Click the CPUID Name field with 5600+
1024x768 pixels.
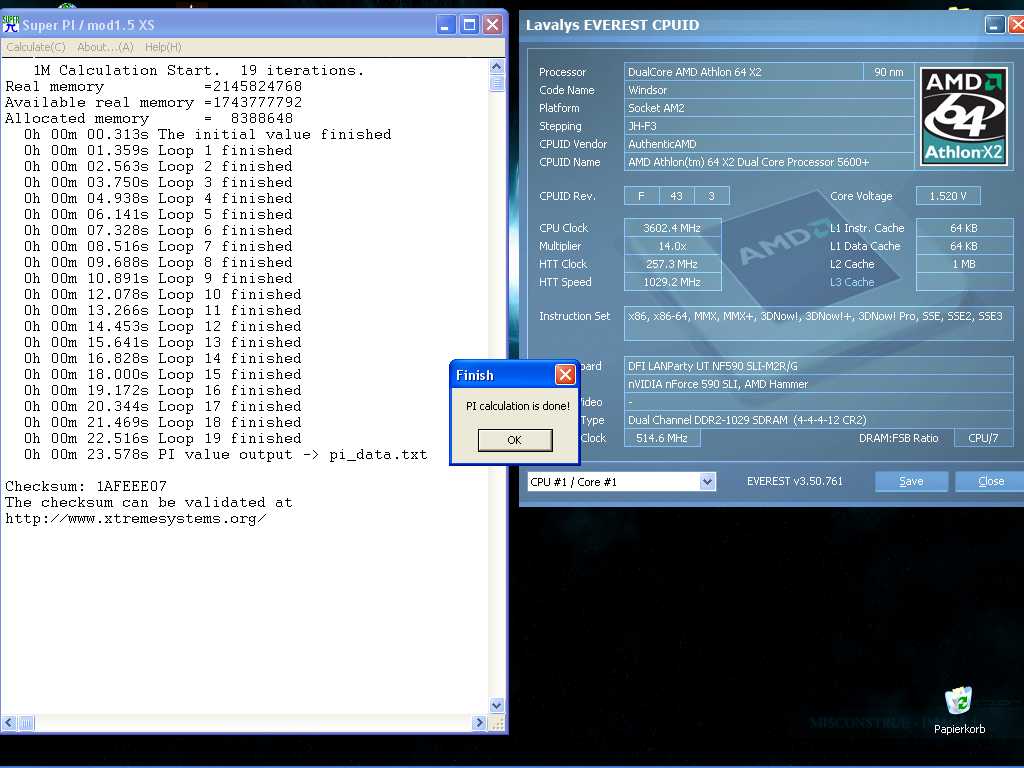click(x=769, y=162)
